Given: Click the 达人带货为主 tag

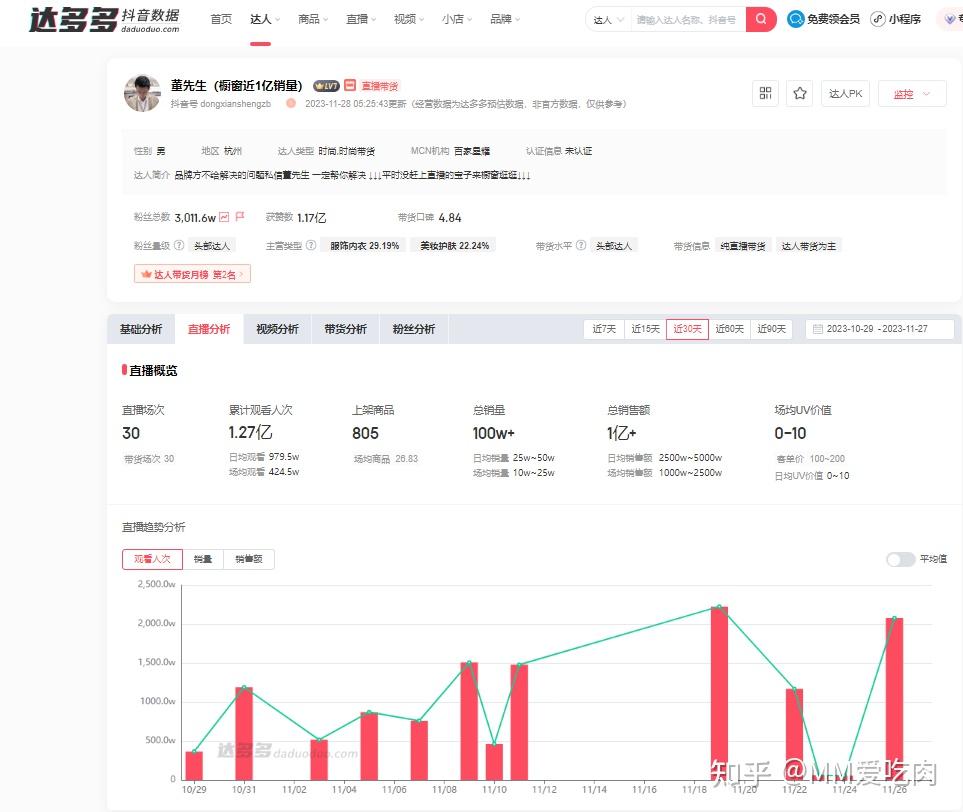Looking at the screenshot, I should [x=809, y=246].
